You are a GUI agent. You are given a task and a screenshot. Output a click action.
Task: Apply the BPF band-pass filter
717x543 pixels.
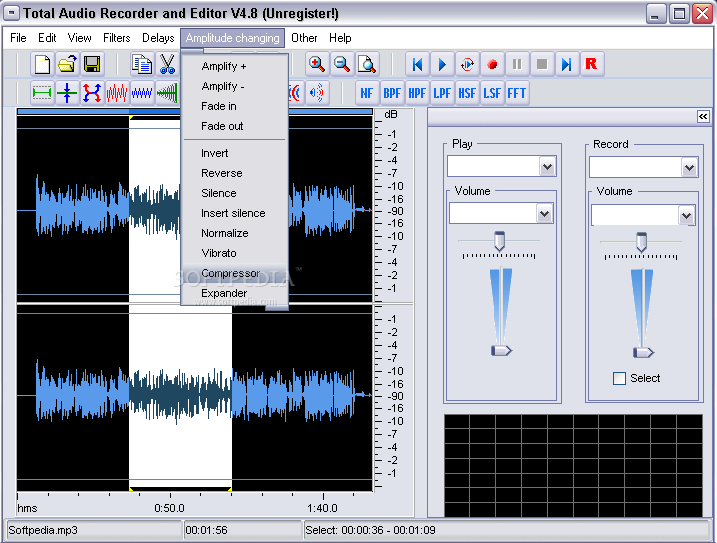click(x=392, y=93)
